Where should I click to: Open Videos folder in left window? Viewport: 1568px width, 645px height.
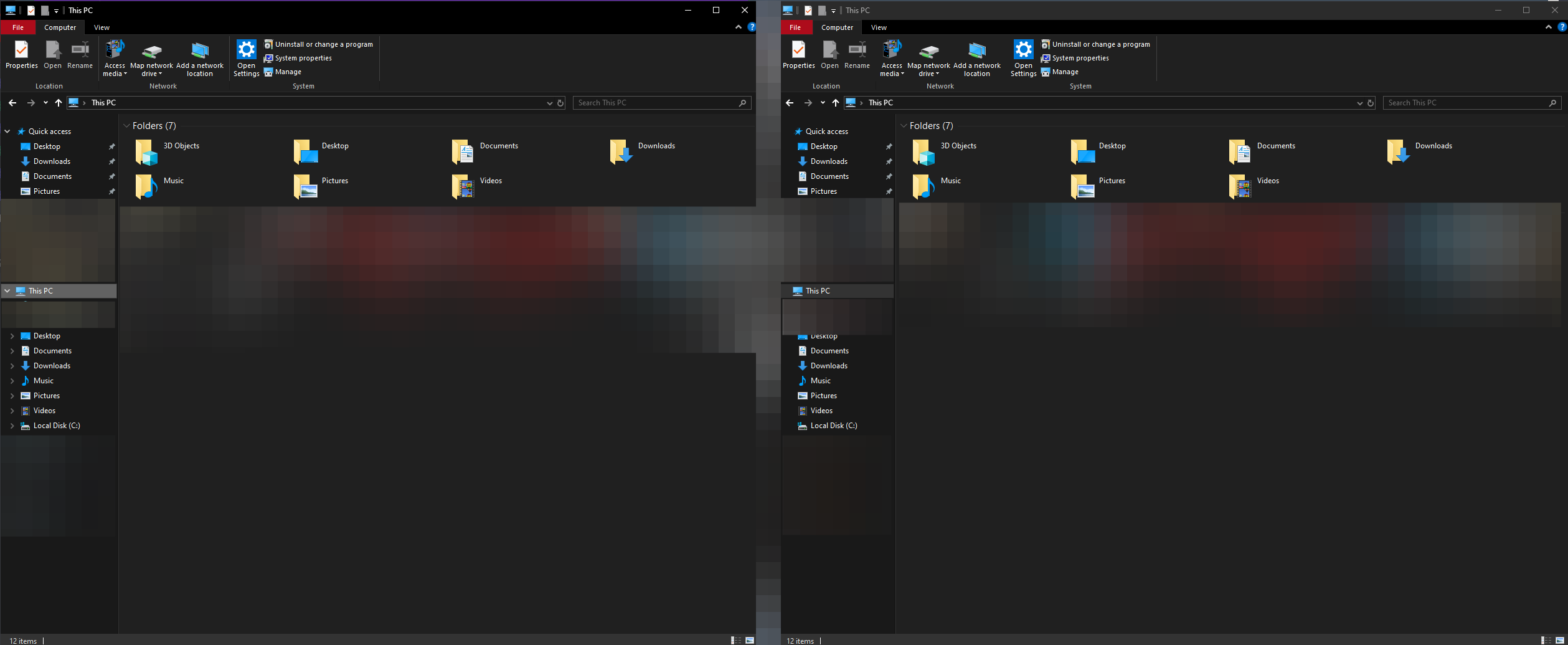click(463, 186)
